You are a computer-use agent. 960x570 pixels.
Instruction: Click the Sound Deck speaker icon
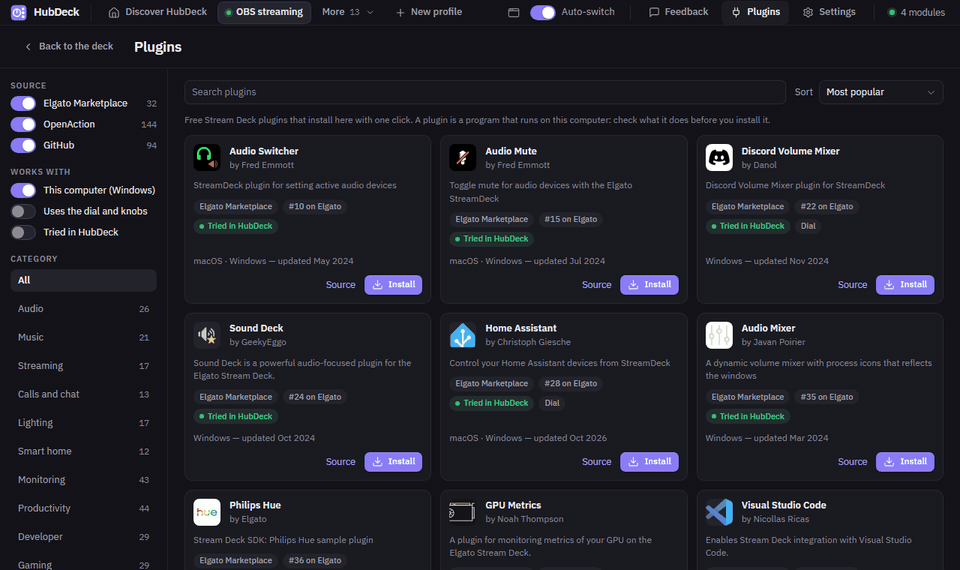207,334
